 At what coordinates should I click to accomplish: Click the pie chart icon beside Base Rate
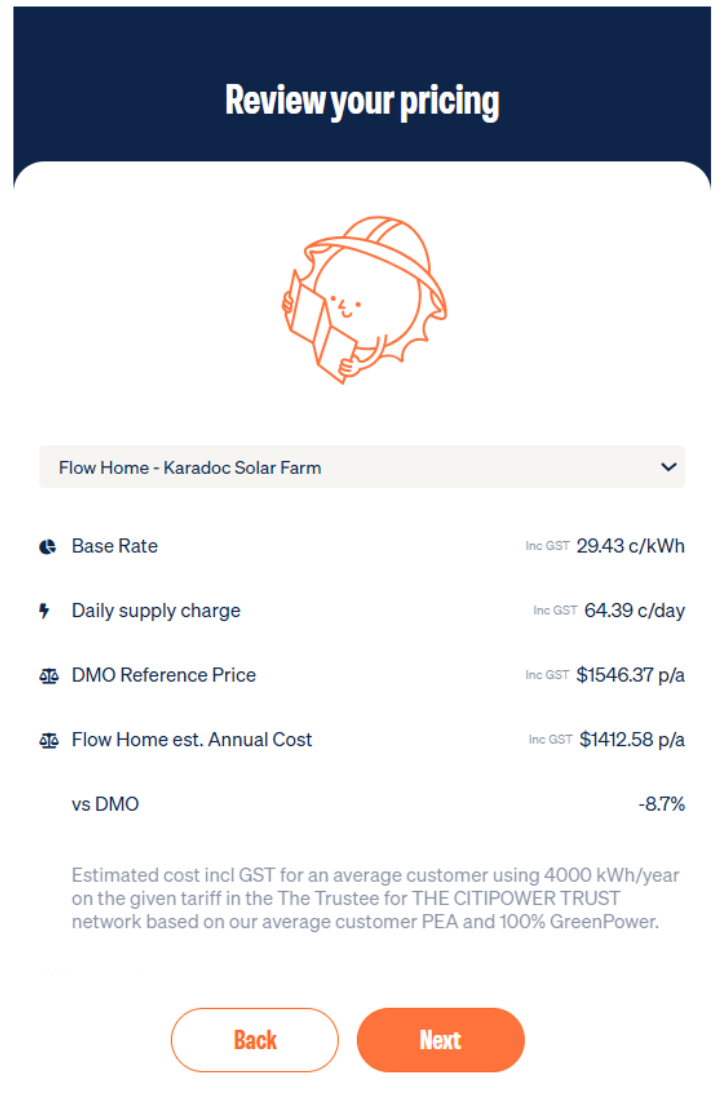47,547
